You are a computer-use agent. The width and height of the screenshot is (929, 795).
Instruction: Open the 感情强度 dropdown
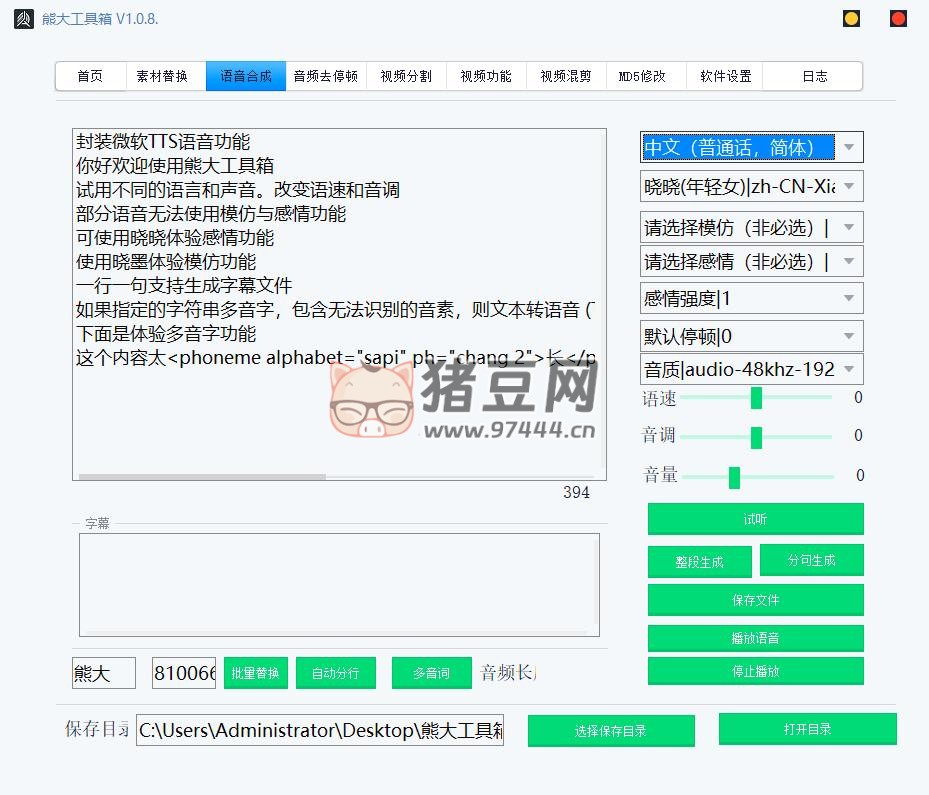pos(752,298)
